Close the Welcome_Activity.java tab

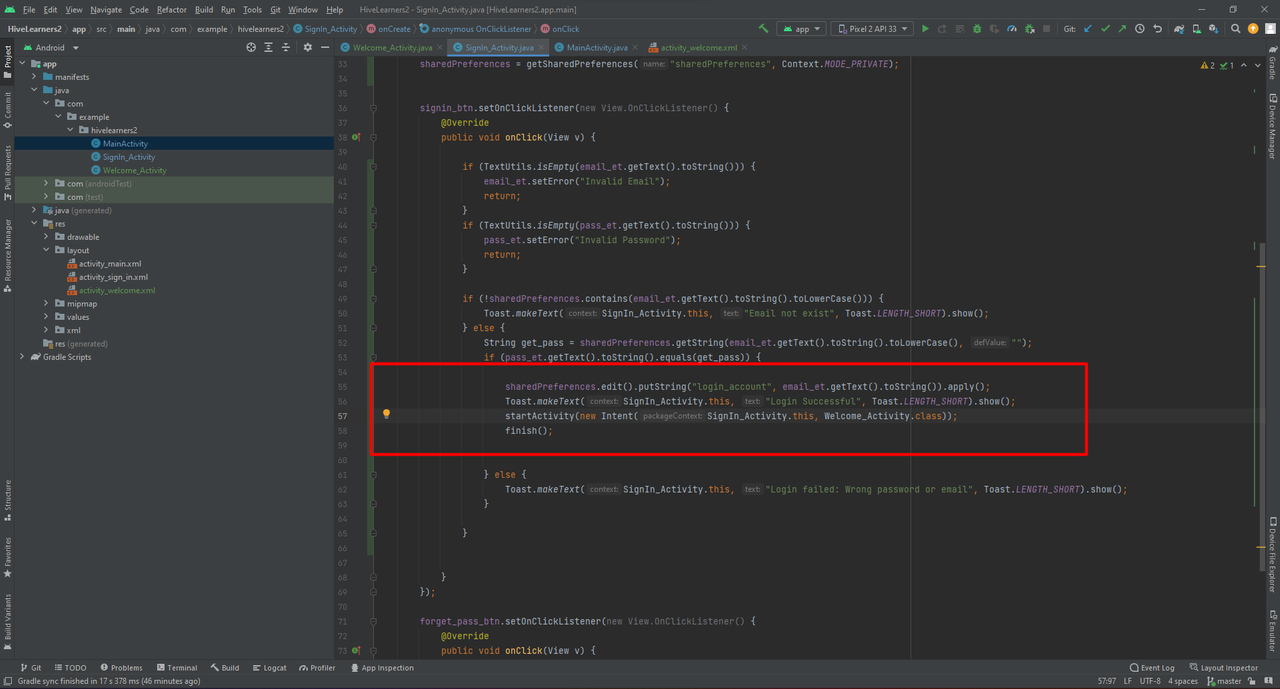coord(441,48)
